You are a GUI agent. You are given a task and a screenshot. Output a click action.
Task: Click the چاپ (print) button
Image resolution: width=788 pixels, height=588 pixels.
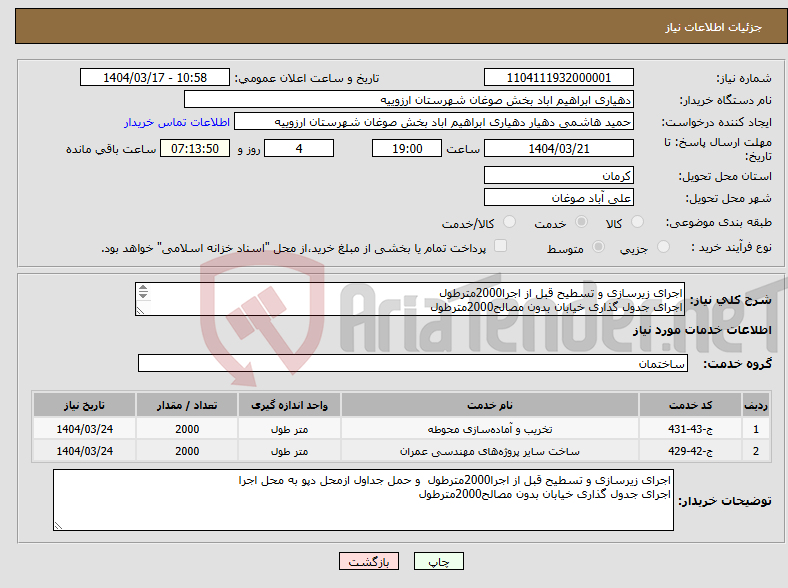(438, 561)
